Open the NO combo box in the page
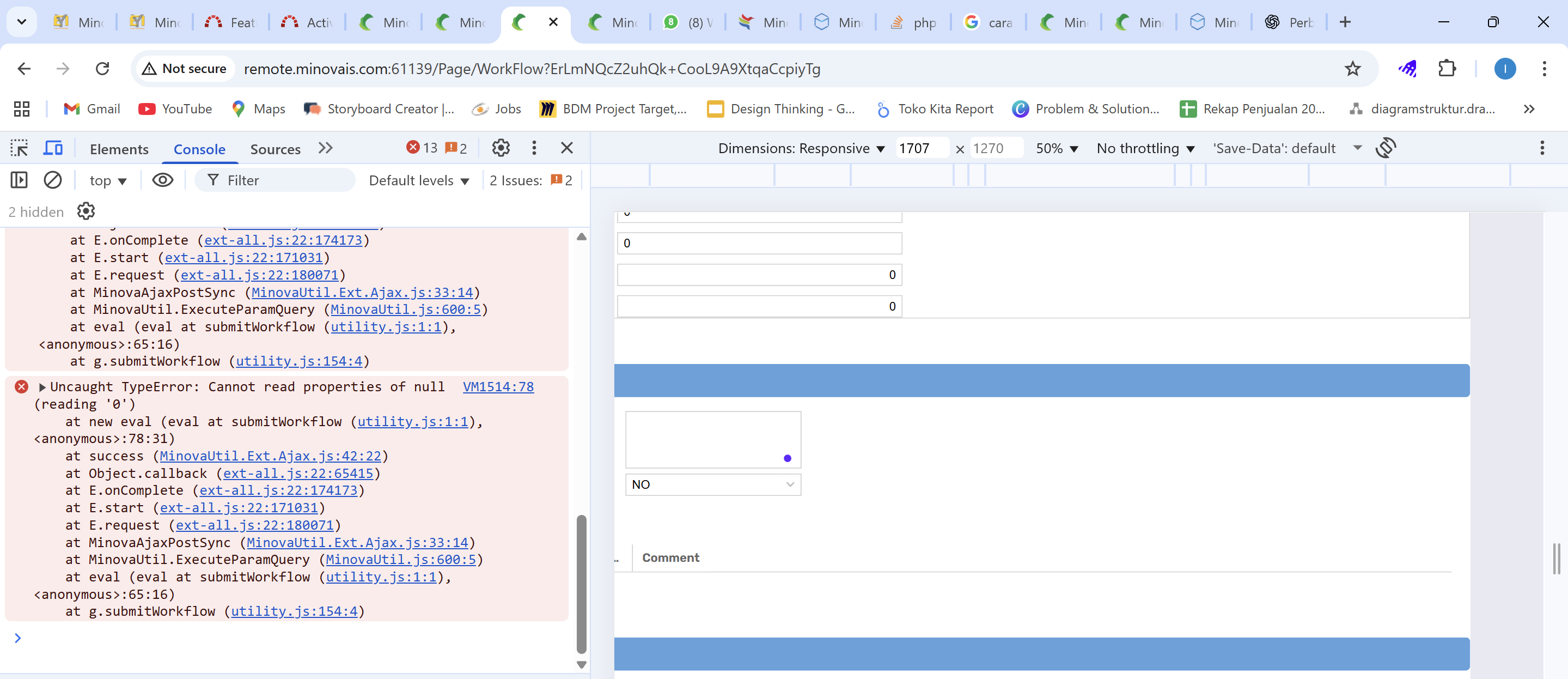 [x=713, y=485]
